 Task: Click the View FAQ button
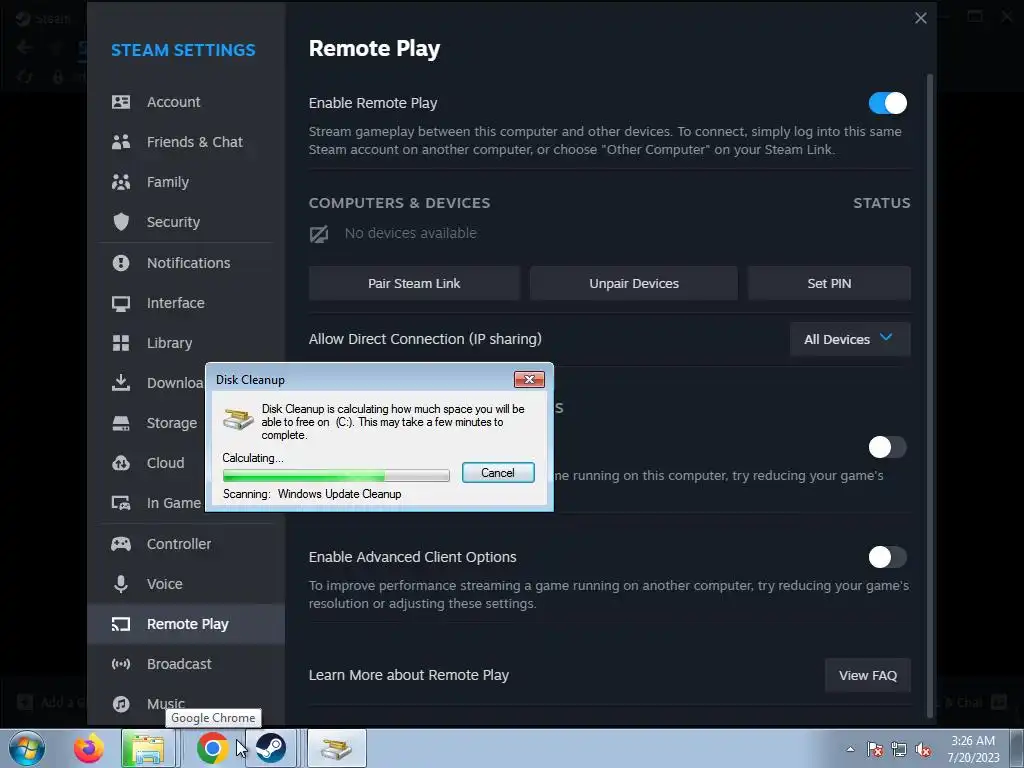pyautogui.click(x=868, y=675)
